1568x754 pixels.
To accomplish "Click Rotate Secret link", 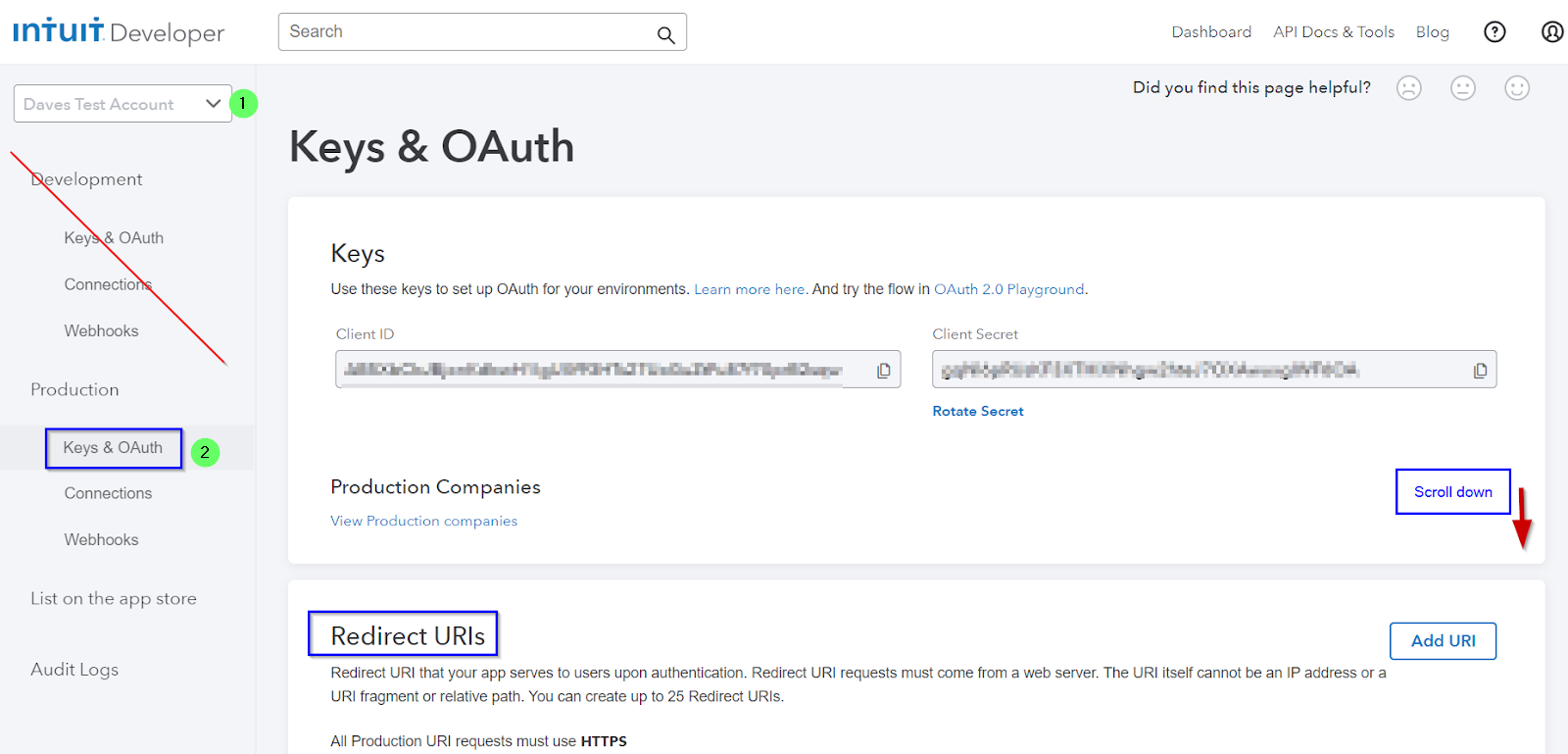I will [978, 412].
